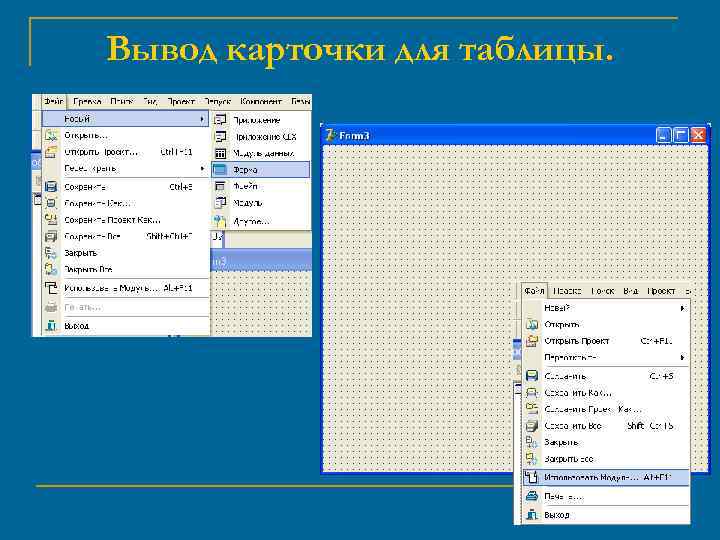Viewport: 720px width, 540px height.
Task: Choose Другое... in the Новый submenu
Action: 261,221
